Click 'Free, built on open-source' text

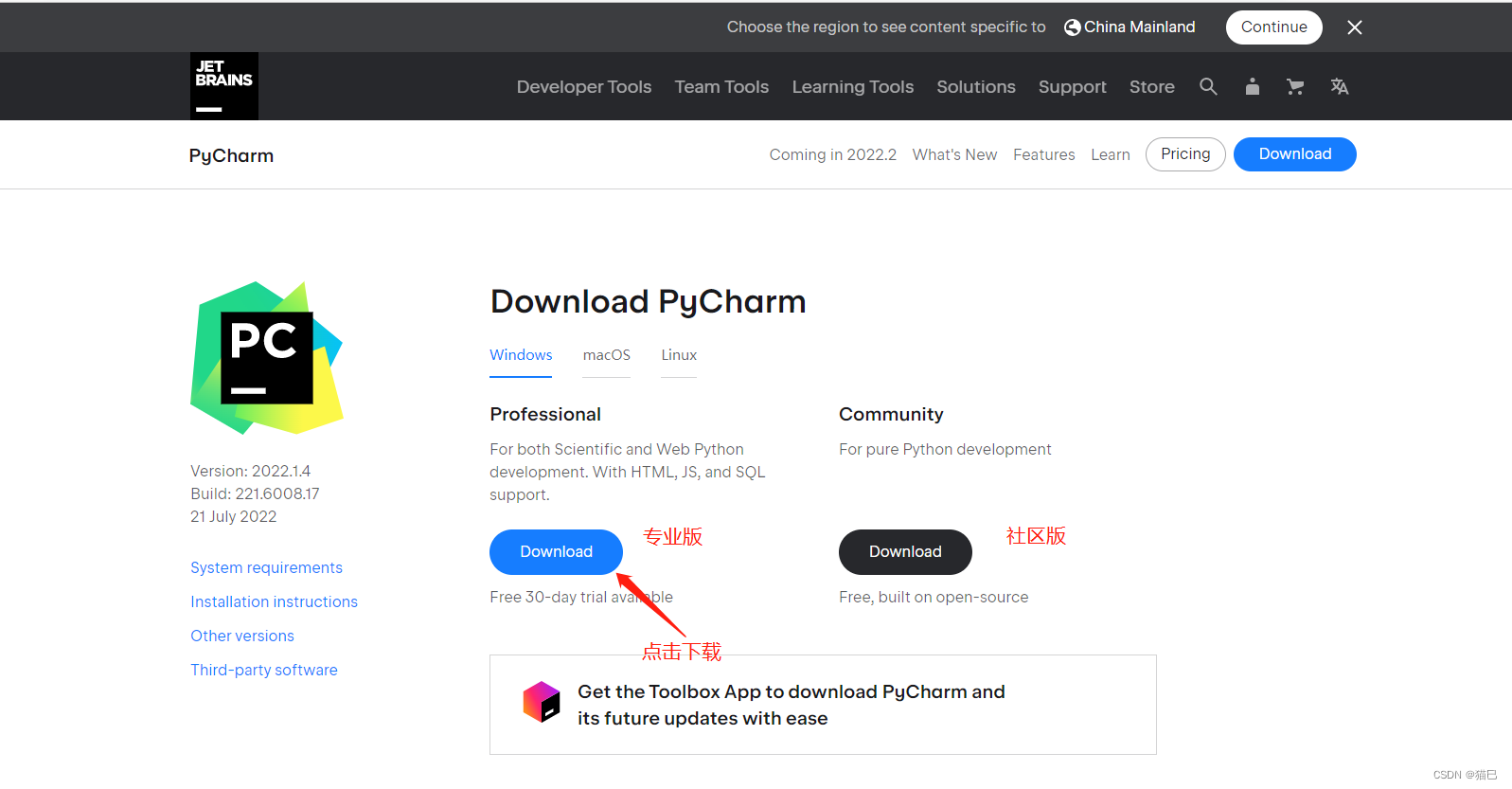[934, 597]
